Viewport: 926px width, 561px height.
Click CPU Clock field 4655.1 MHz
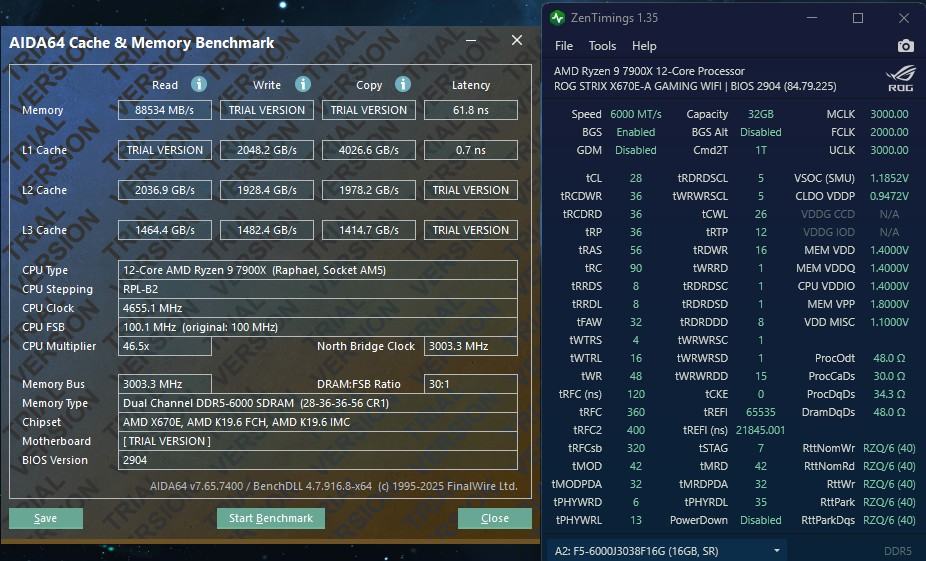318,308
